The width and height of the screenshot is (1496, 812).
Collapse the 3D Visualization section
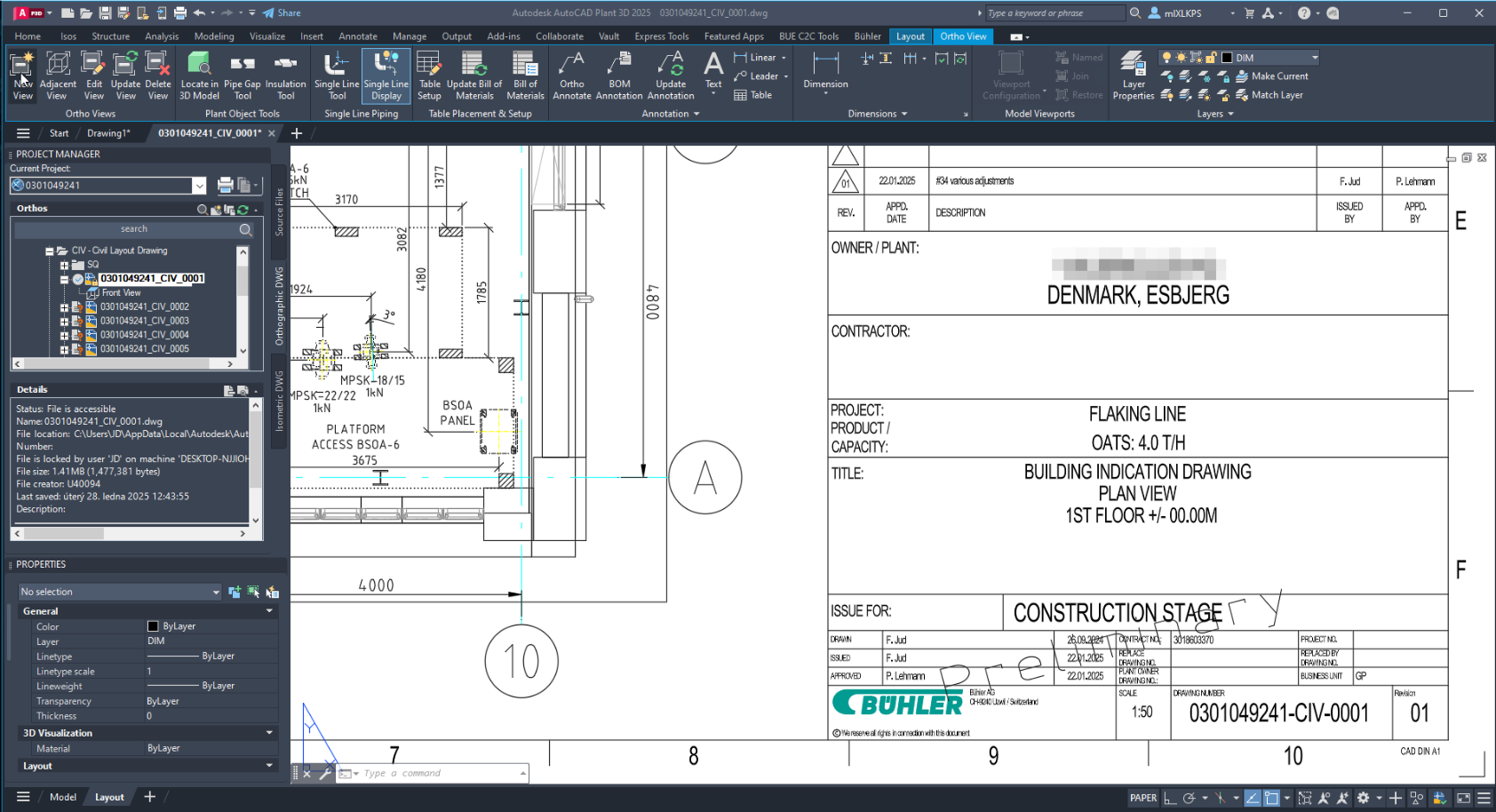click(269, 733)
